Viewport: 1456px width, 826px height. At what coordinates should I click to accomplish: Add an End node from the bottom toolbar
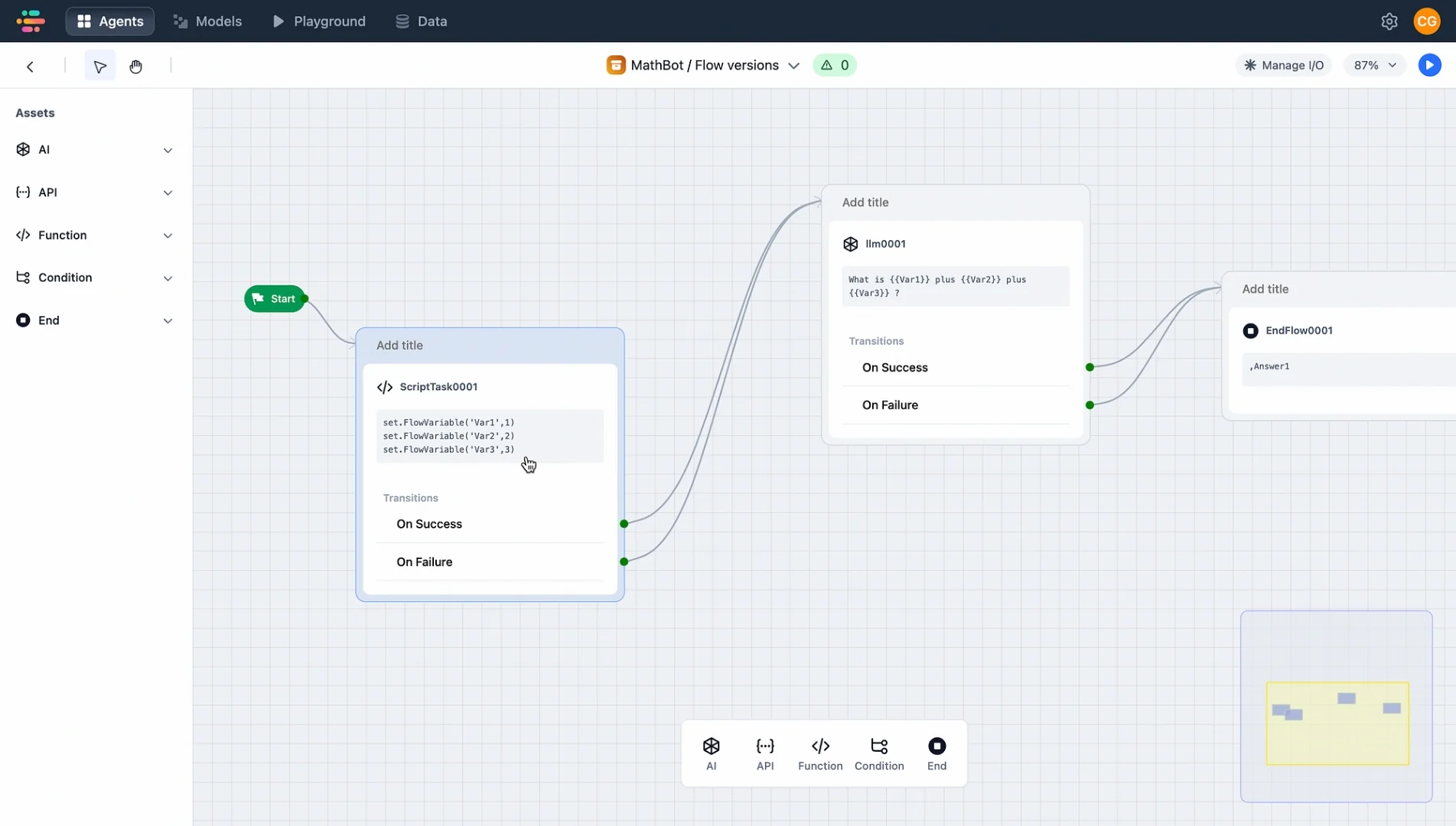pos(936,753)
